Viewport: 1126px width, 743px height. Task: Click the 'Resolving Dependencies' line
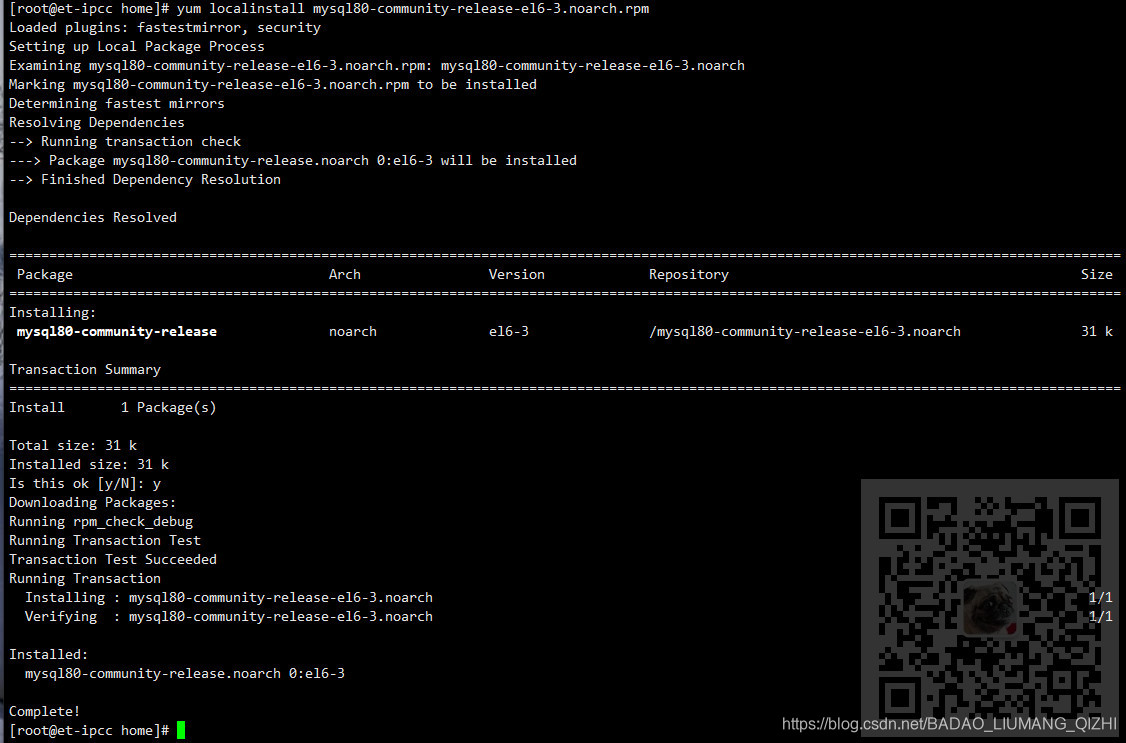click(96, 122)
